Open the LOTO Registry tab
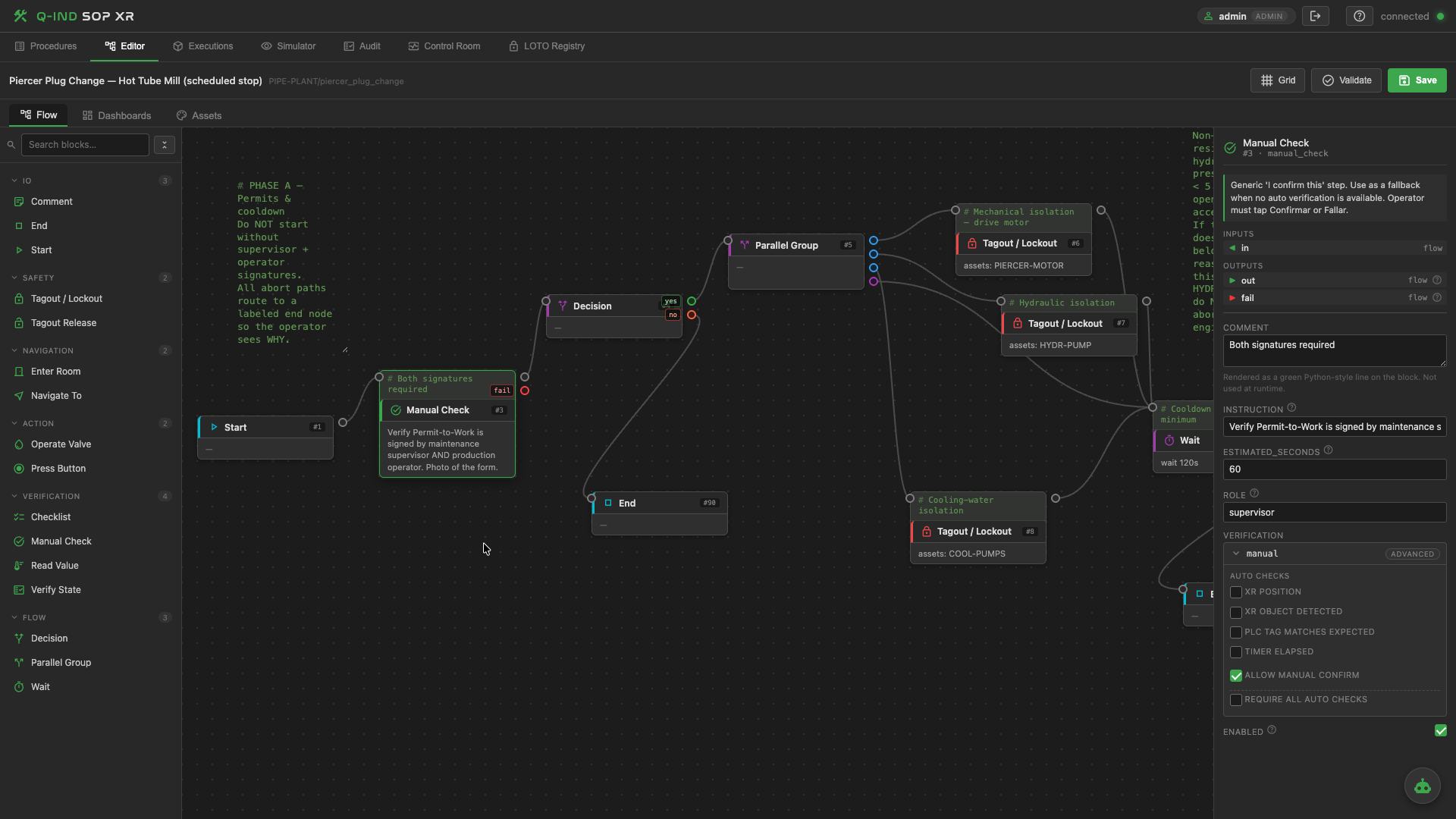The height and width of the screenshot is (819, 1456). pyautogui.click(x=547, y=46)
